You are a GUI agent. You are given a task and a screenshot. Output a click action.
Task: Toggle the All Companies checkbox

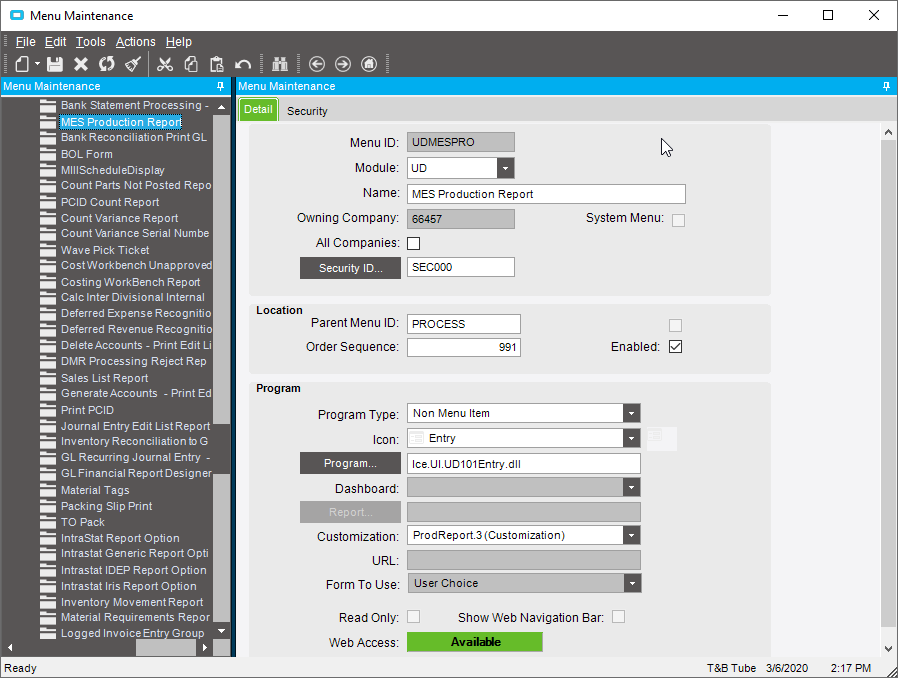coord(413,243)
